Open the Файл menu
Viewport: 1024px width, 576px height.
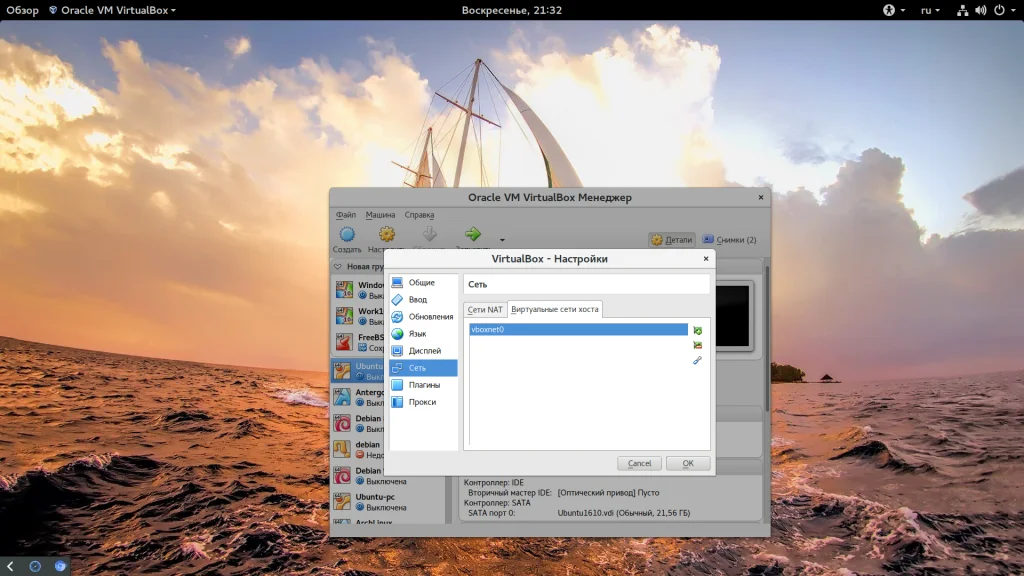click(x=346, y=215)
